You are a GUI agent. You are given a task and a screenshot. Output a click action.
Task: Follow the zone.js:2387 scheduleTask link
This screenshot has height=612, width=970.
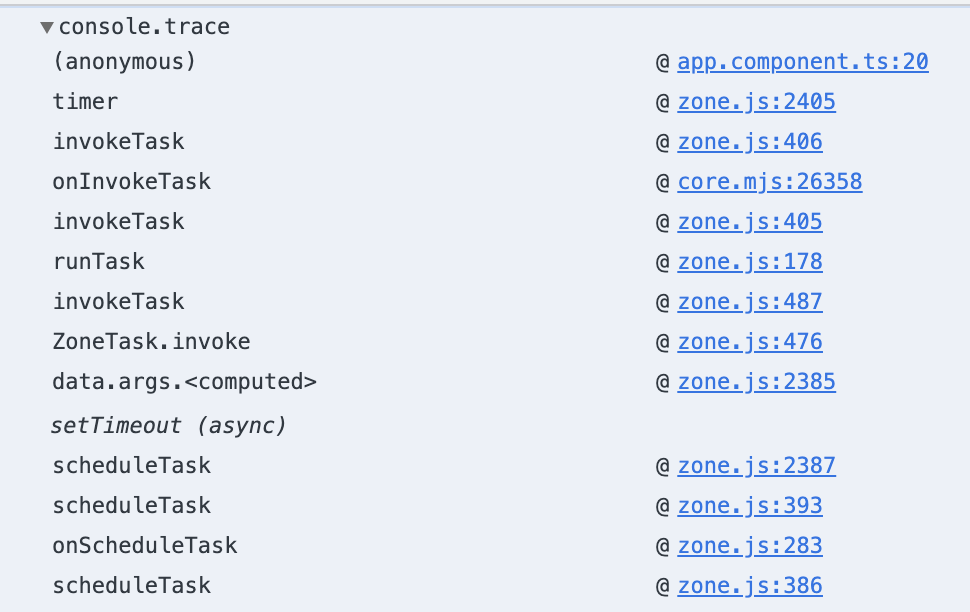[756, 465]
